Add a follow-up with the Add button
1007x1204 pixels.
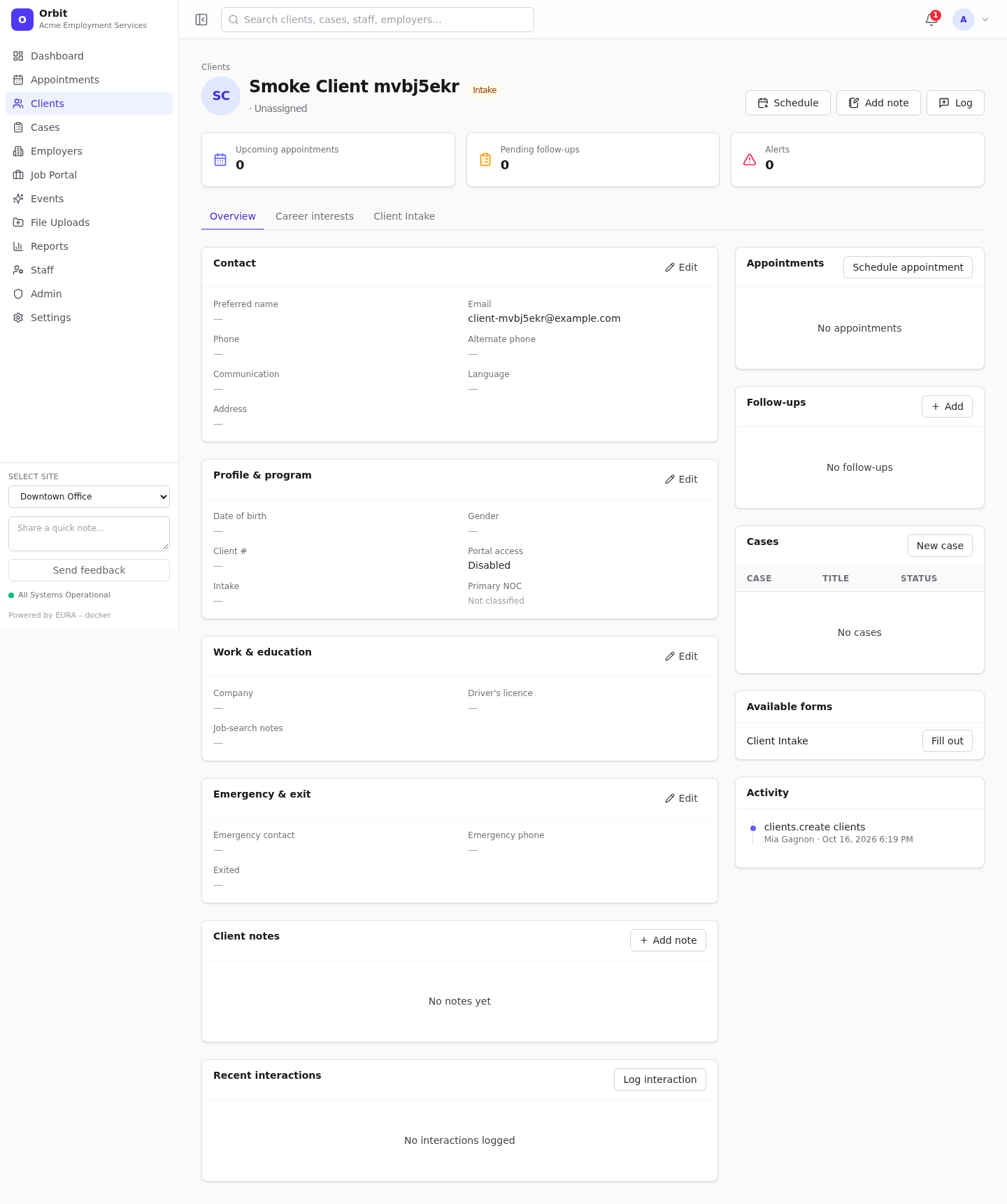click(x=947, y=406)
